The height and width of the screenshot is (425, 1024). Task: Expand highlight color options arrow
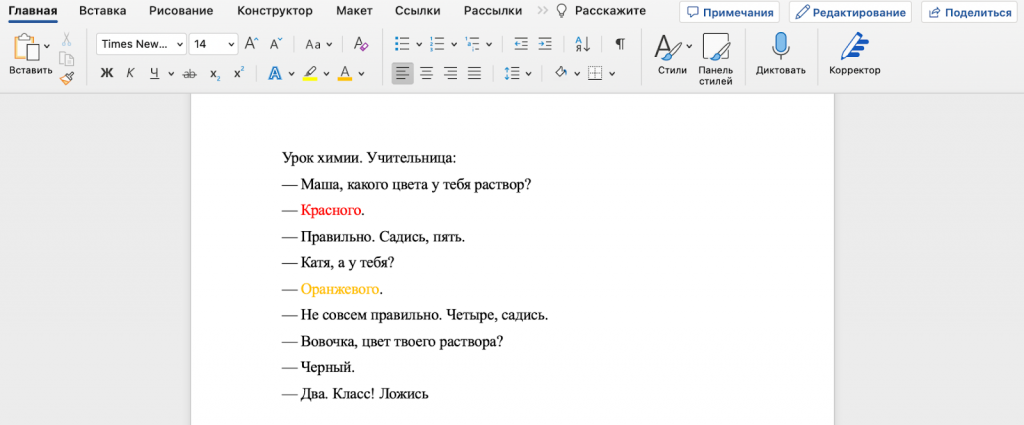tap(326, 74)
